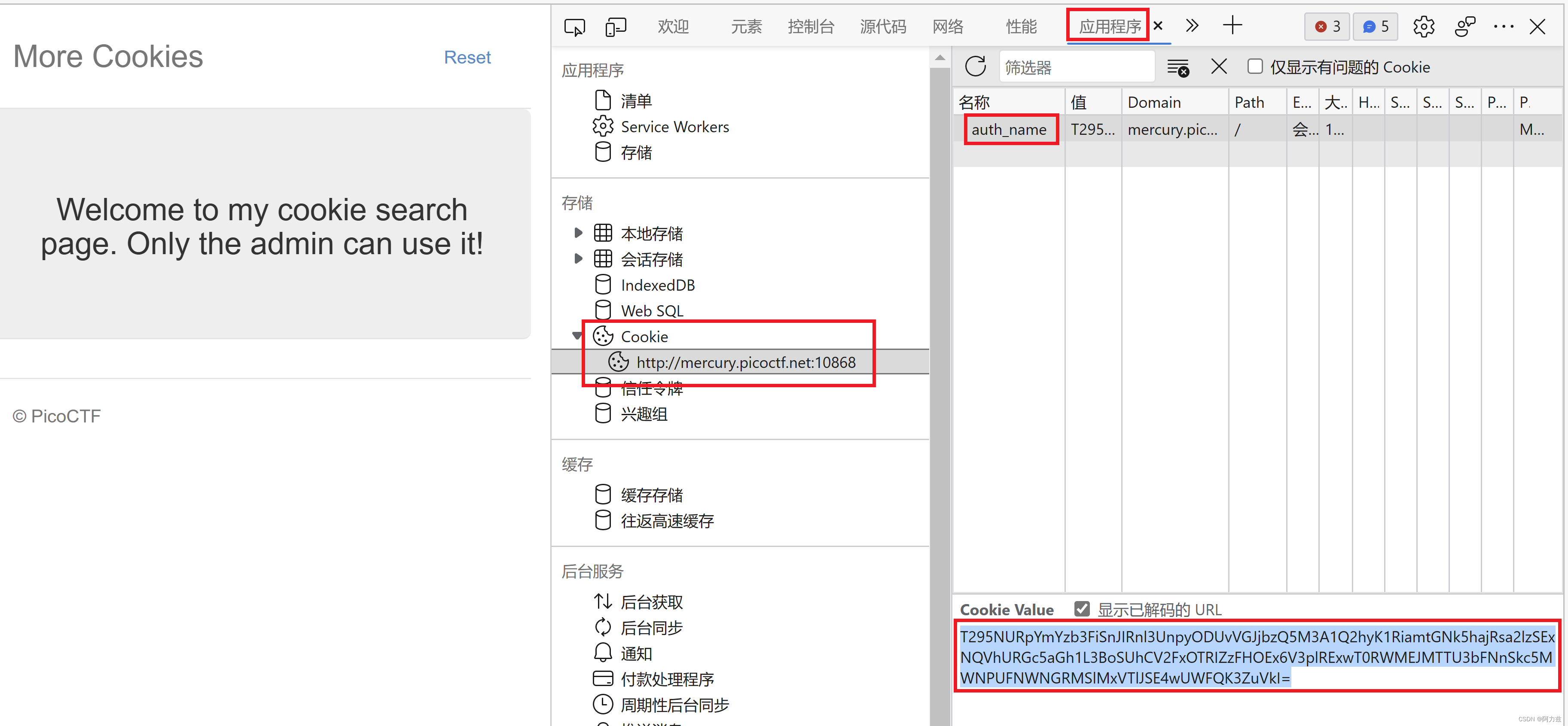Click the inspect element picker icon
Viewport: 1568px width, 726px height.
click(x=574, y=27)
